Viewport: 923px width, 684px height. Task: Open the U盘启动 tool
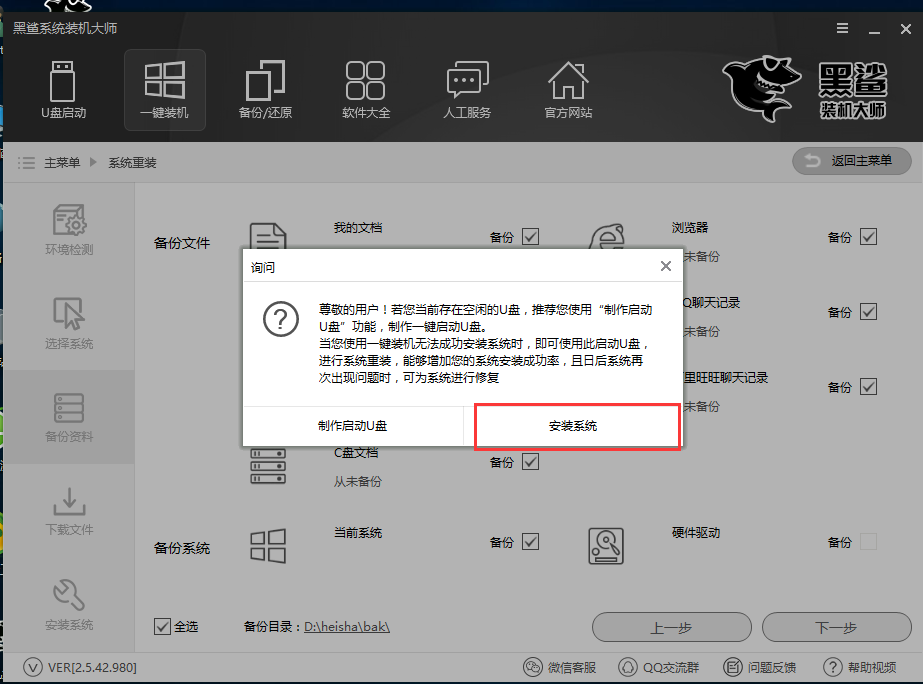pos(63,89)
